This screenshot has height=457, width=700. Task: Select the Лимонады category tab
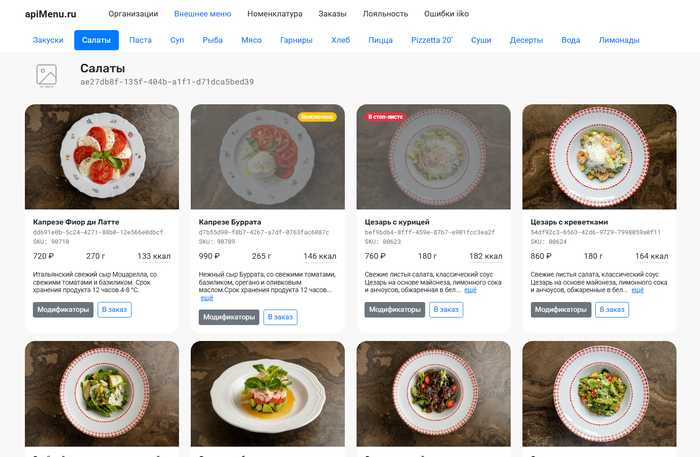[619, 40]
